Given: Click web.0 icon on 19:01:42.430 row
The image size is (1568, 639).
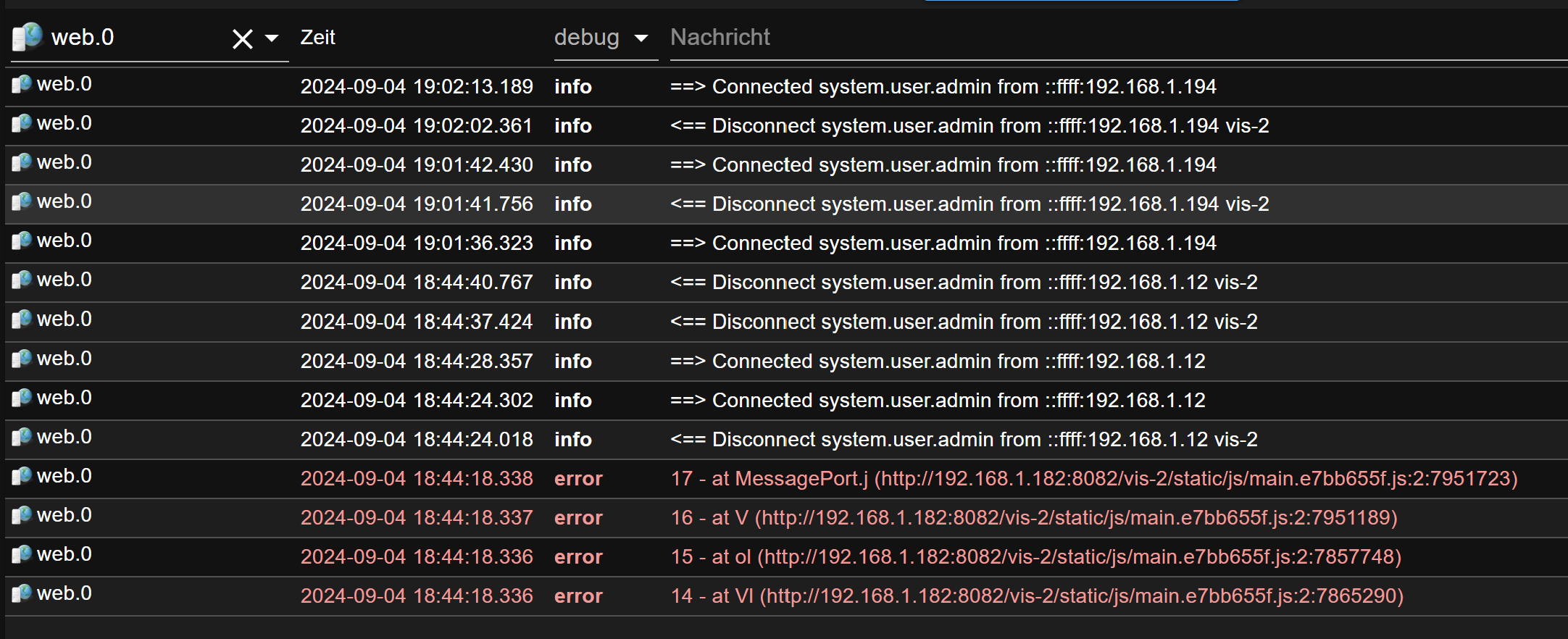Looking at the screenshot, I should 22,163.
